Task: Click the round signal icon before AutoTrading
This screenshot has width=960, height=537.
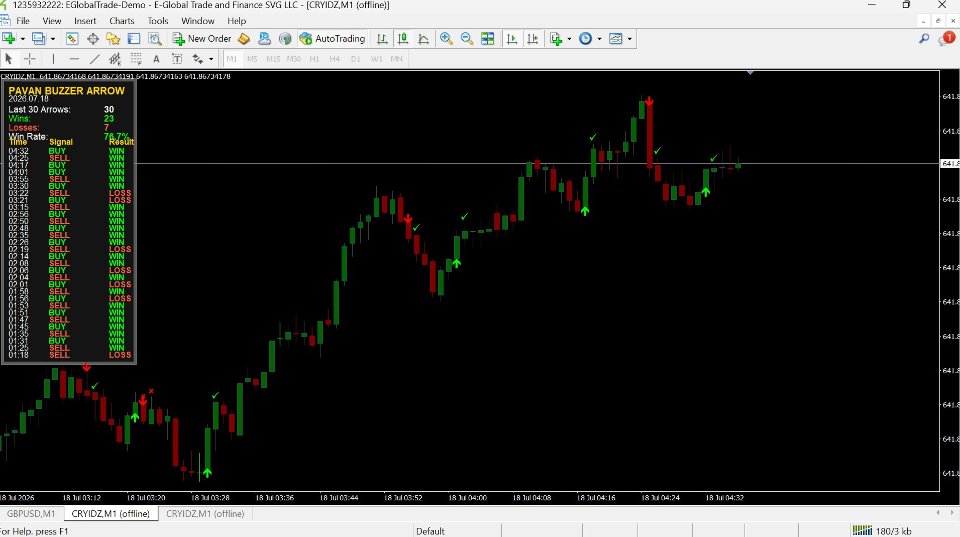Action: (285, 39)
